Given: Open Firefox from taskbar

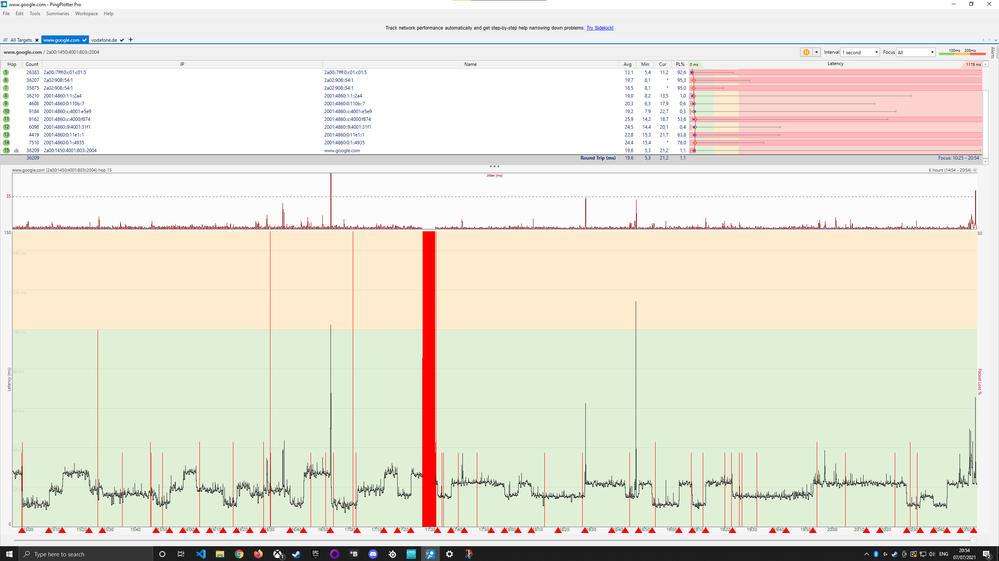Looking at the screenshot, I should click(258, 554).
